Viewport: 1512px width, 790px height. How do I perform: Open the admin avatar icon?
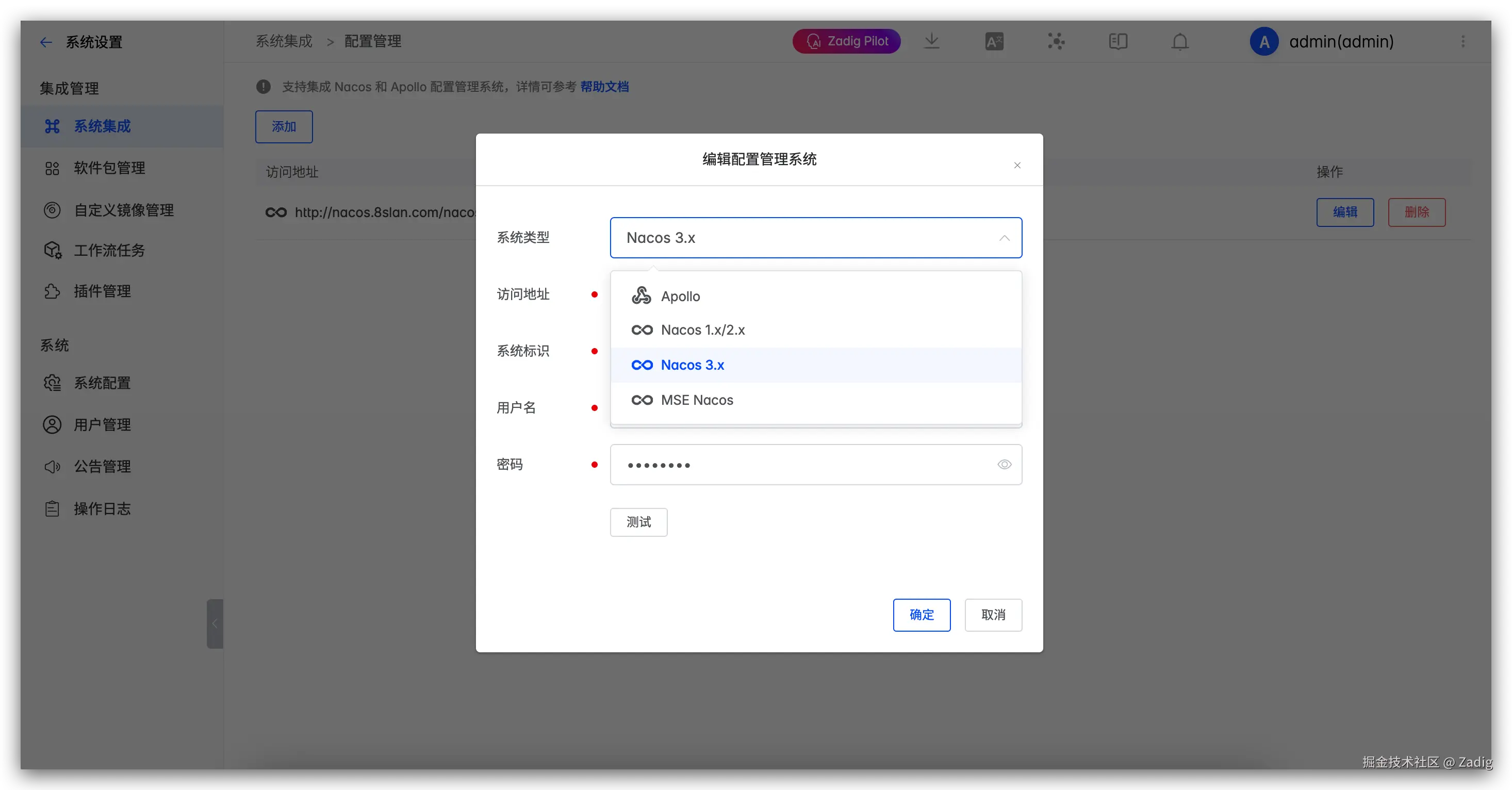point(1264,42)
